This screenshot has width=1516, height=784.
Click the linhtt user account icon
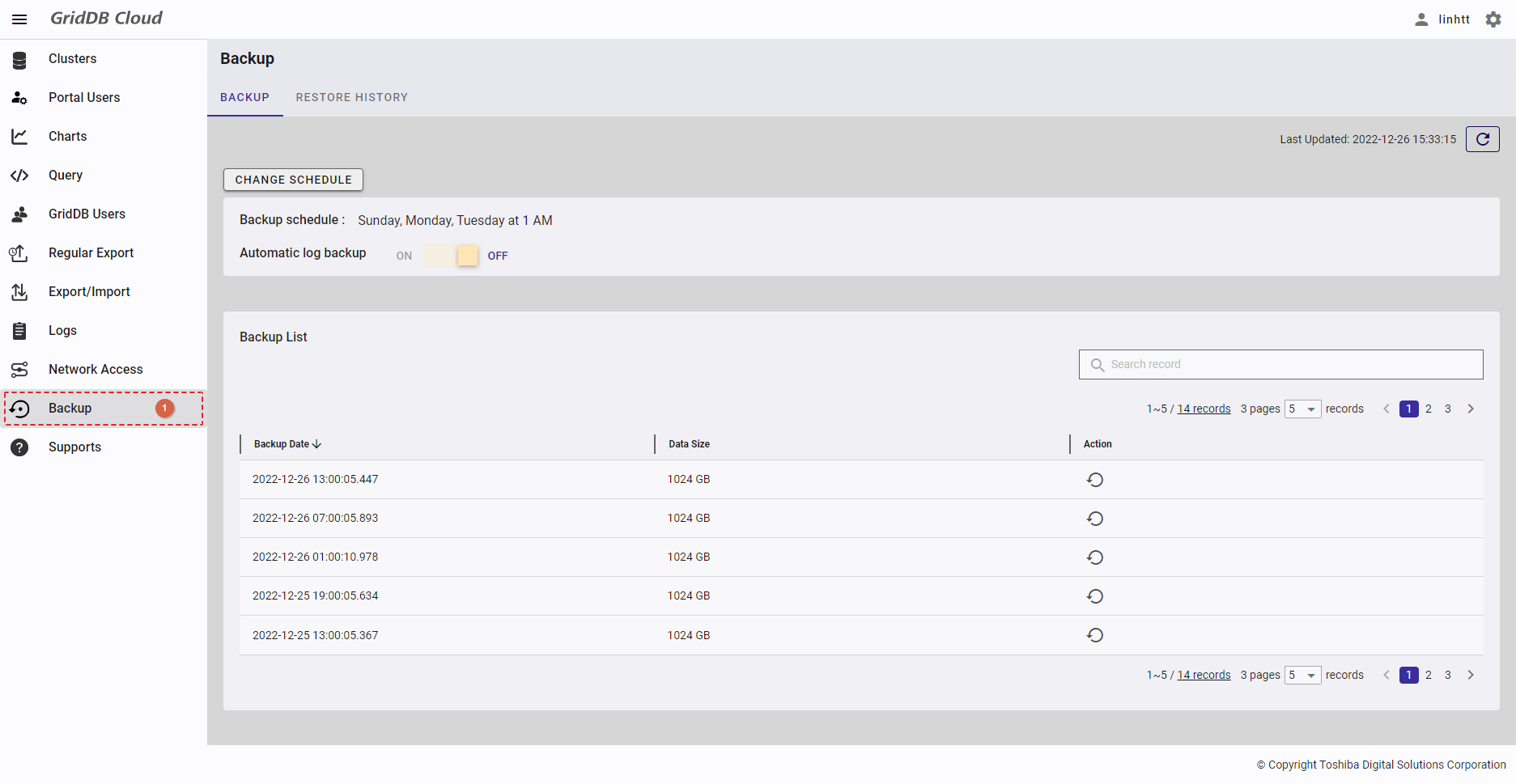point(1421,19)
